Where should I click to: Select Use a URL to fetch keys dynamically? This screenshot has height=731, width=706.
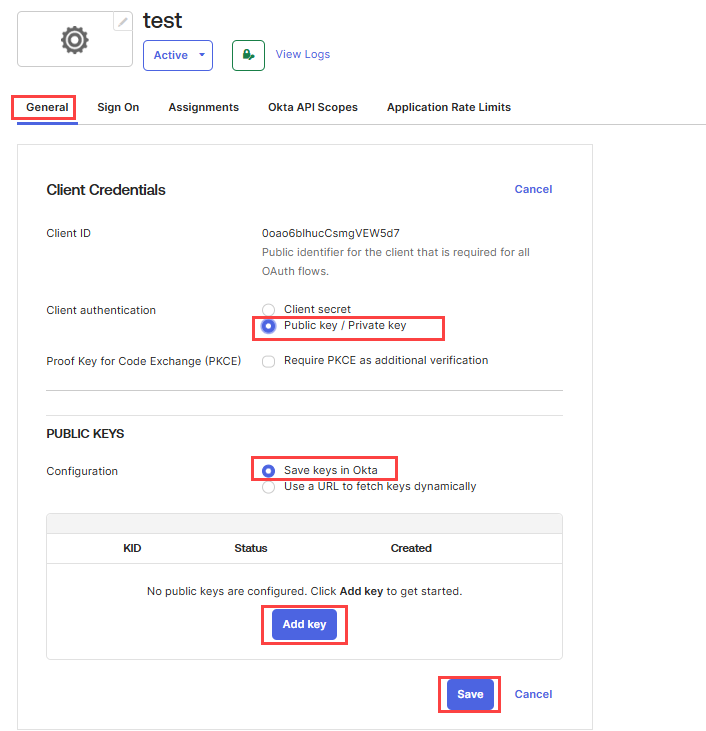(x=268, y=487)
